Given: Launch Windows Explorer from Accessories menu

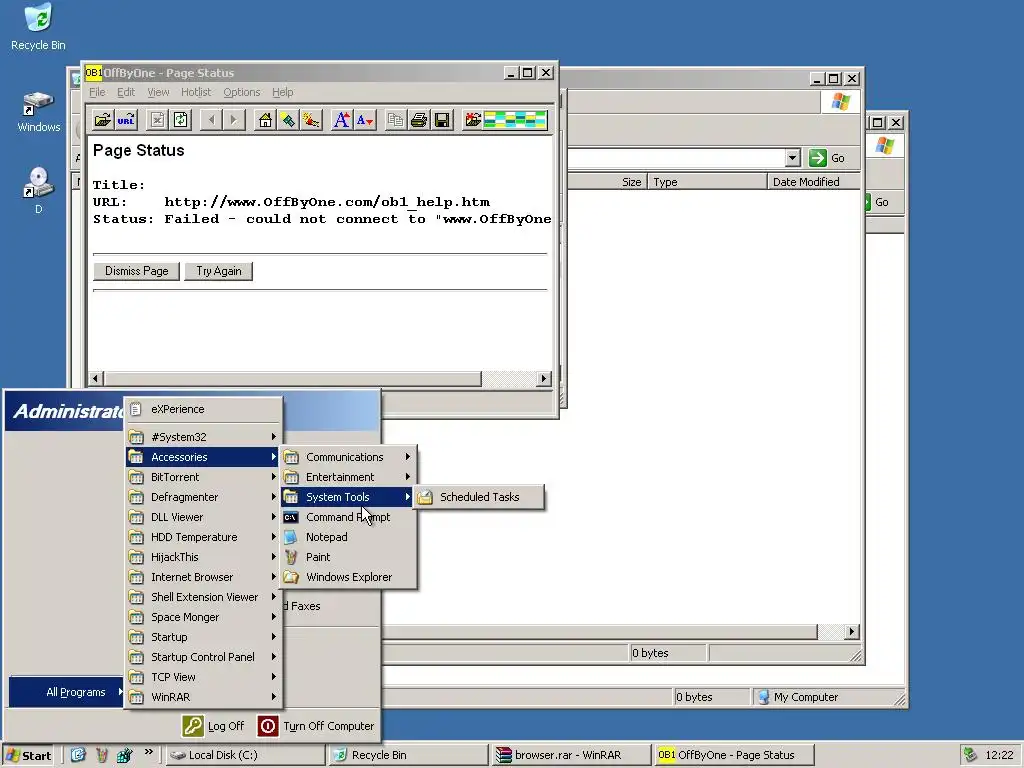Looking at the screenshot, I should click(348, 577).
